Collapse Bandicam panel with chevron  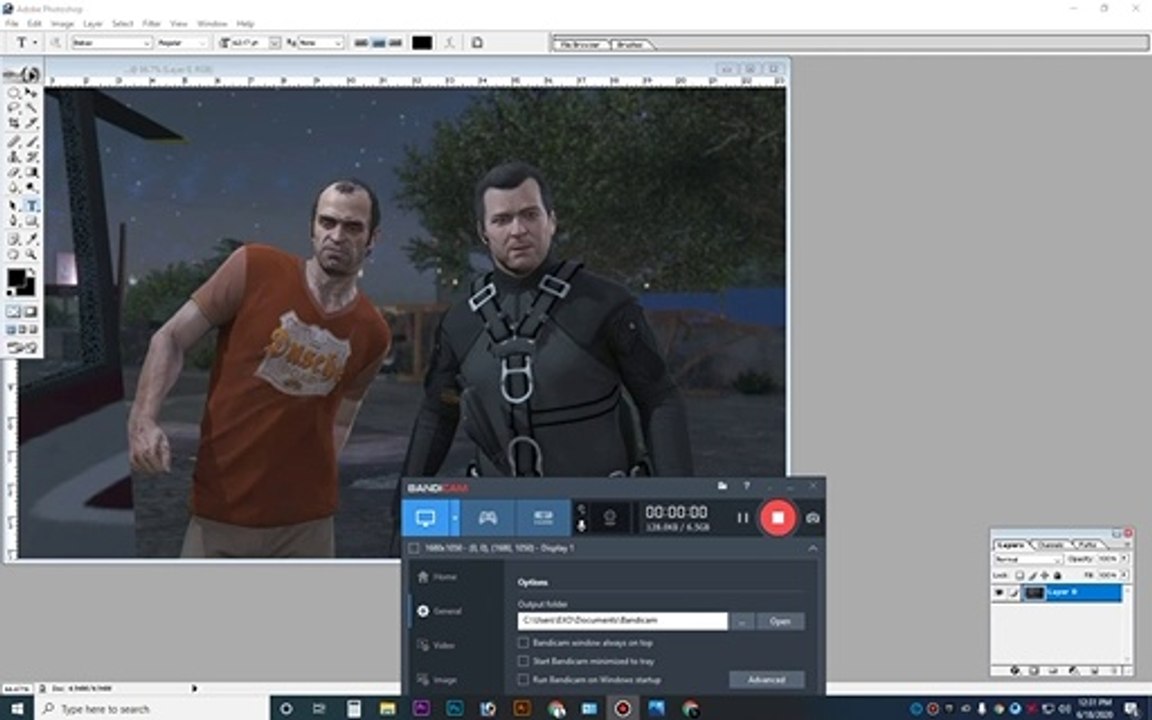click(813, 548)
